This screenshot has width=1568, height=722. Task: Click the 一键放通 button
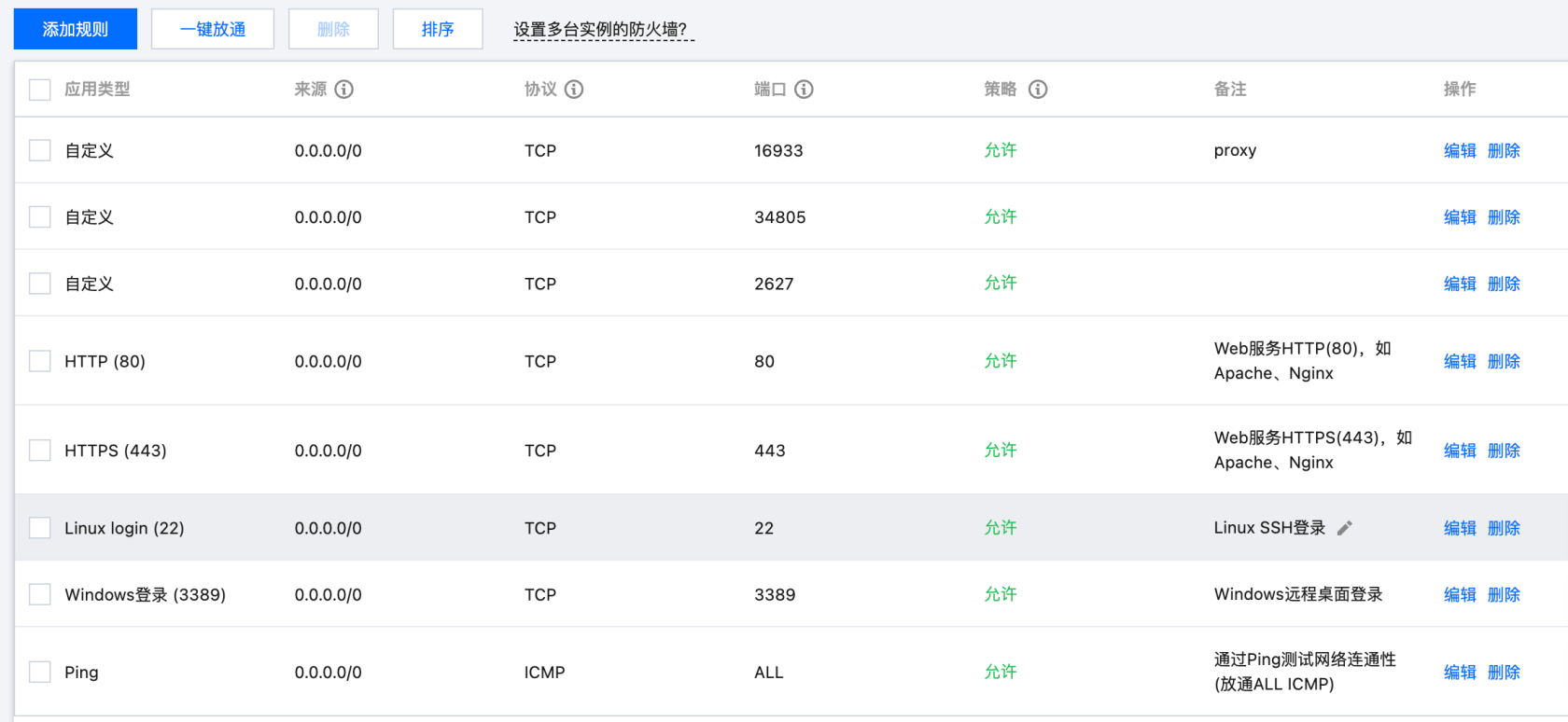[213, 29]
